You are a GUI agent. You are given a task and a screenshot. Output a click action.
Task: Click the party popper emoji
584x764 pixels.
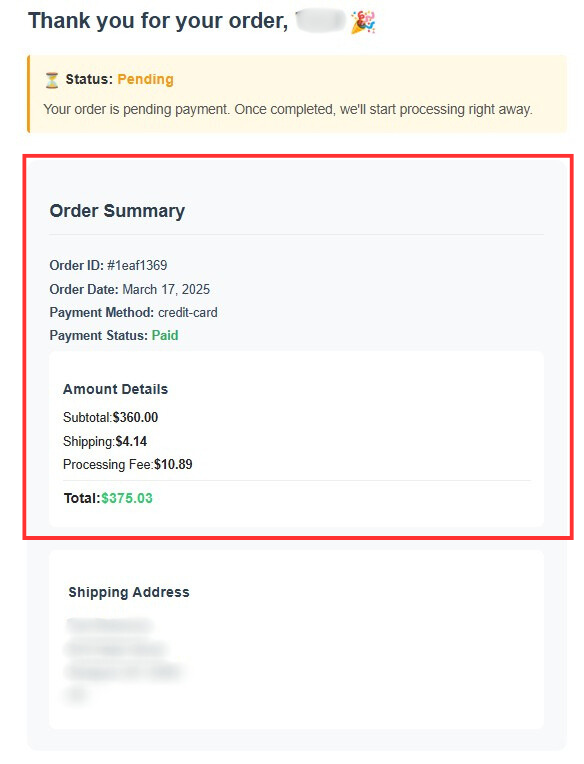tap(363, 22)
